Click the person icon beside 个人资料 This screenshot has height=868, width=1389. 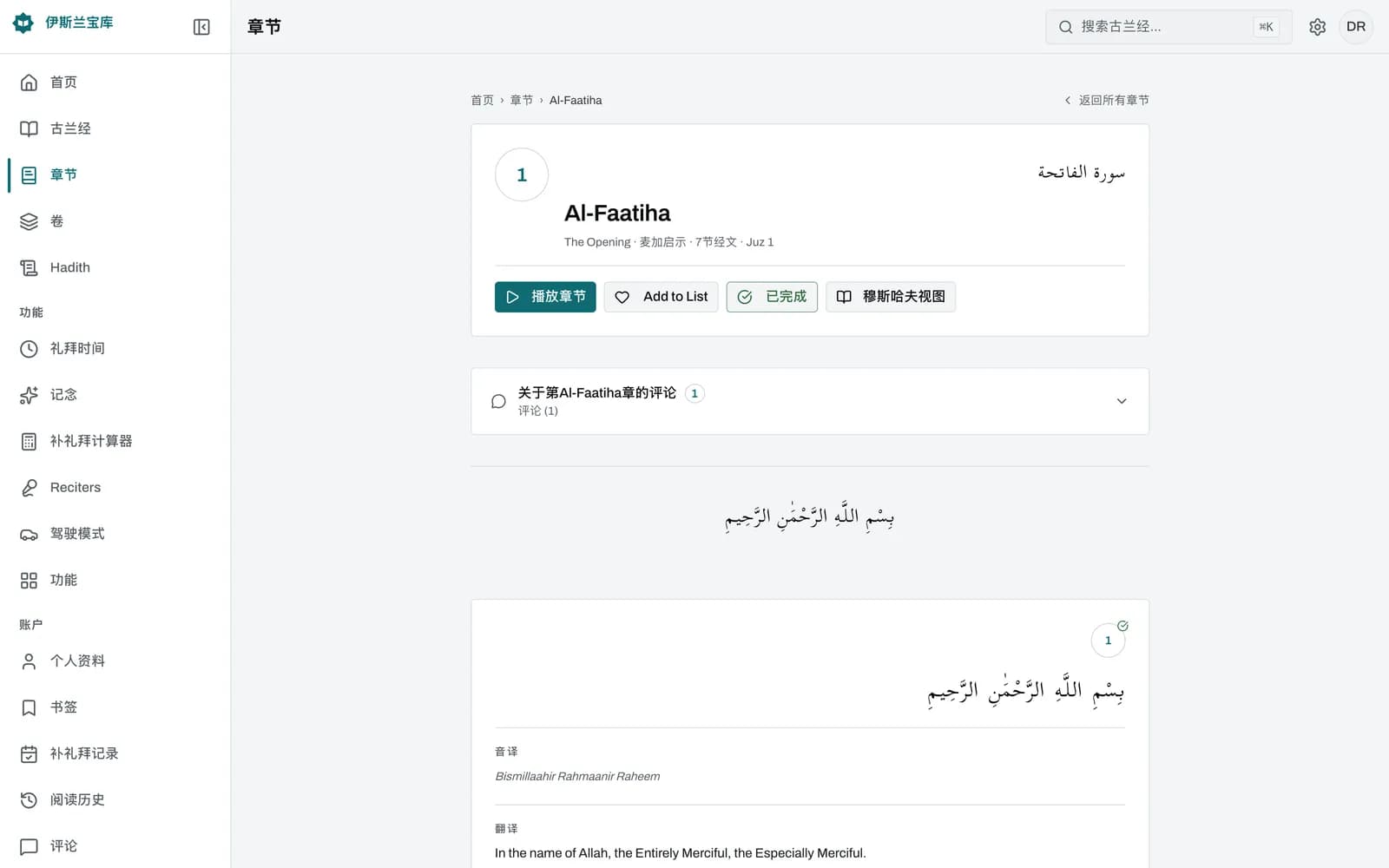pyautogui.click(x=29, y=661)
